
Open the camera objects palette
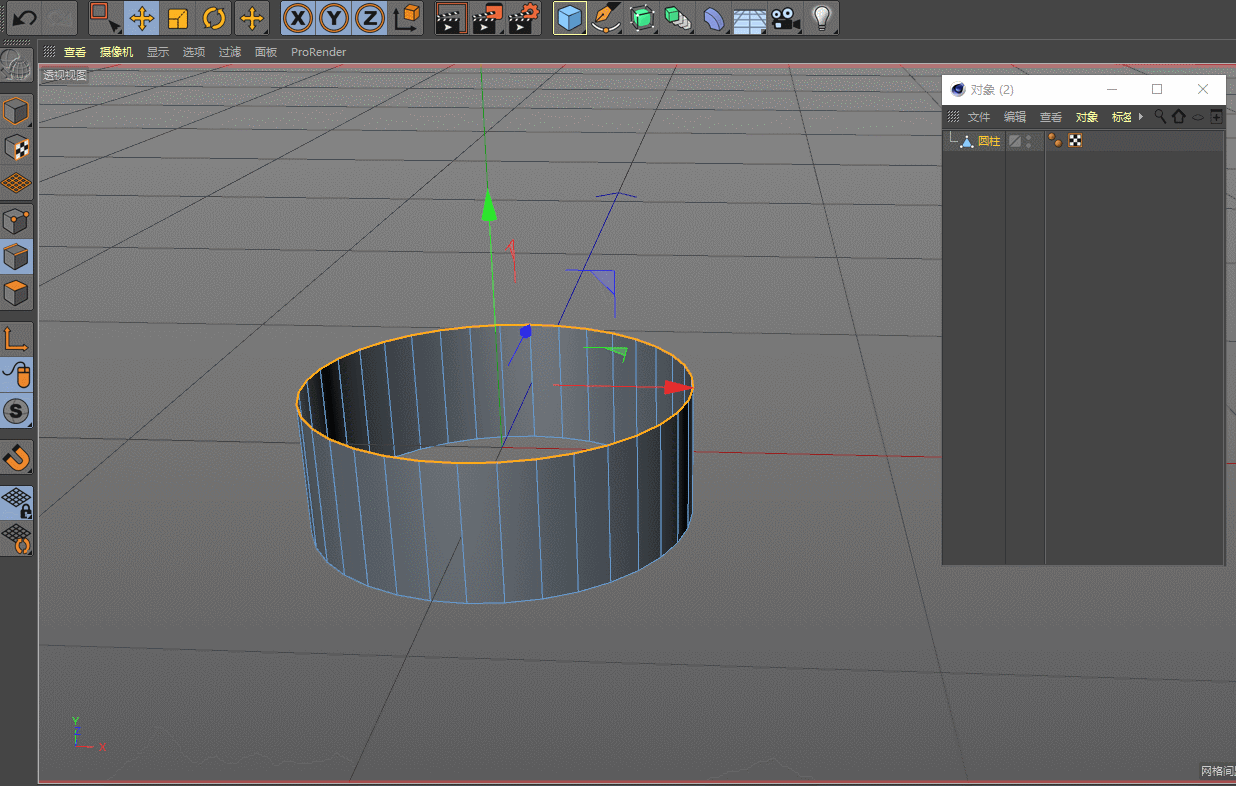click(785, 18)
